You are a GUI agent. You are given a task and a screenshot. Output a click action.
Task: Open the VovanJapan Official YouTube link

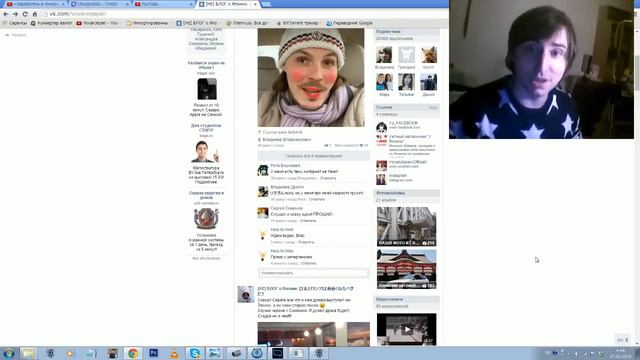(x=407, y=162)
